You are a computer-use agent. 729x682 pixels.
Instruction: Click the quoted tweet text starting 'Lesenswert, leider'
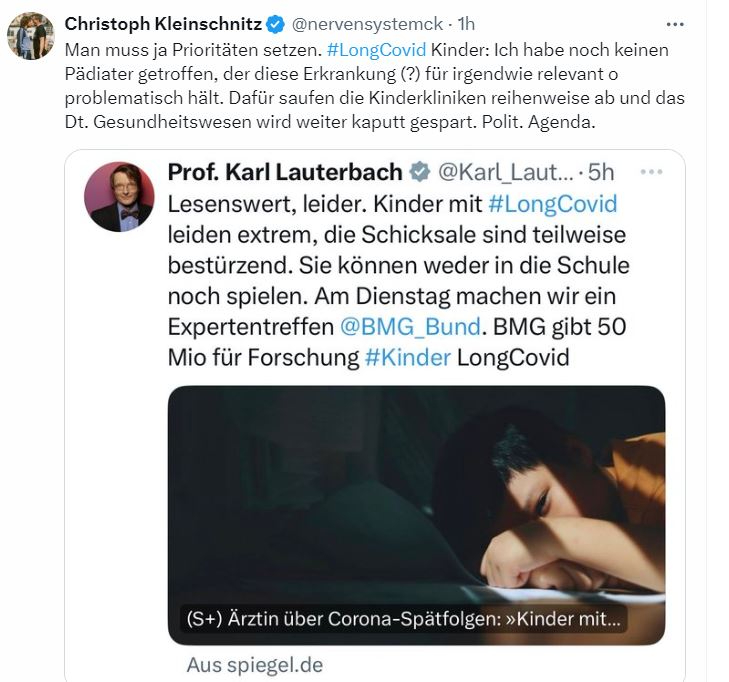click(390, 265)
